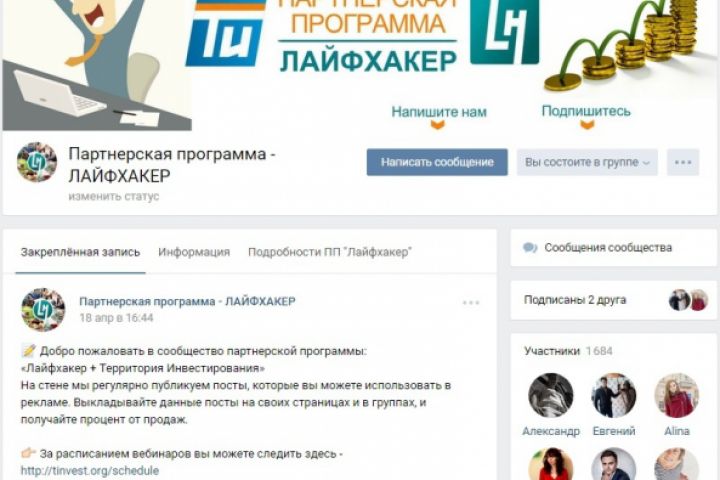720x480 pixels.
Task: Click the post author avatar icon
Action: pyautogui.click(x=43, y=310)
